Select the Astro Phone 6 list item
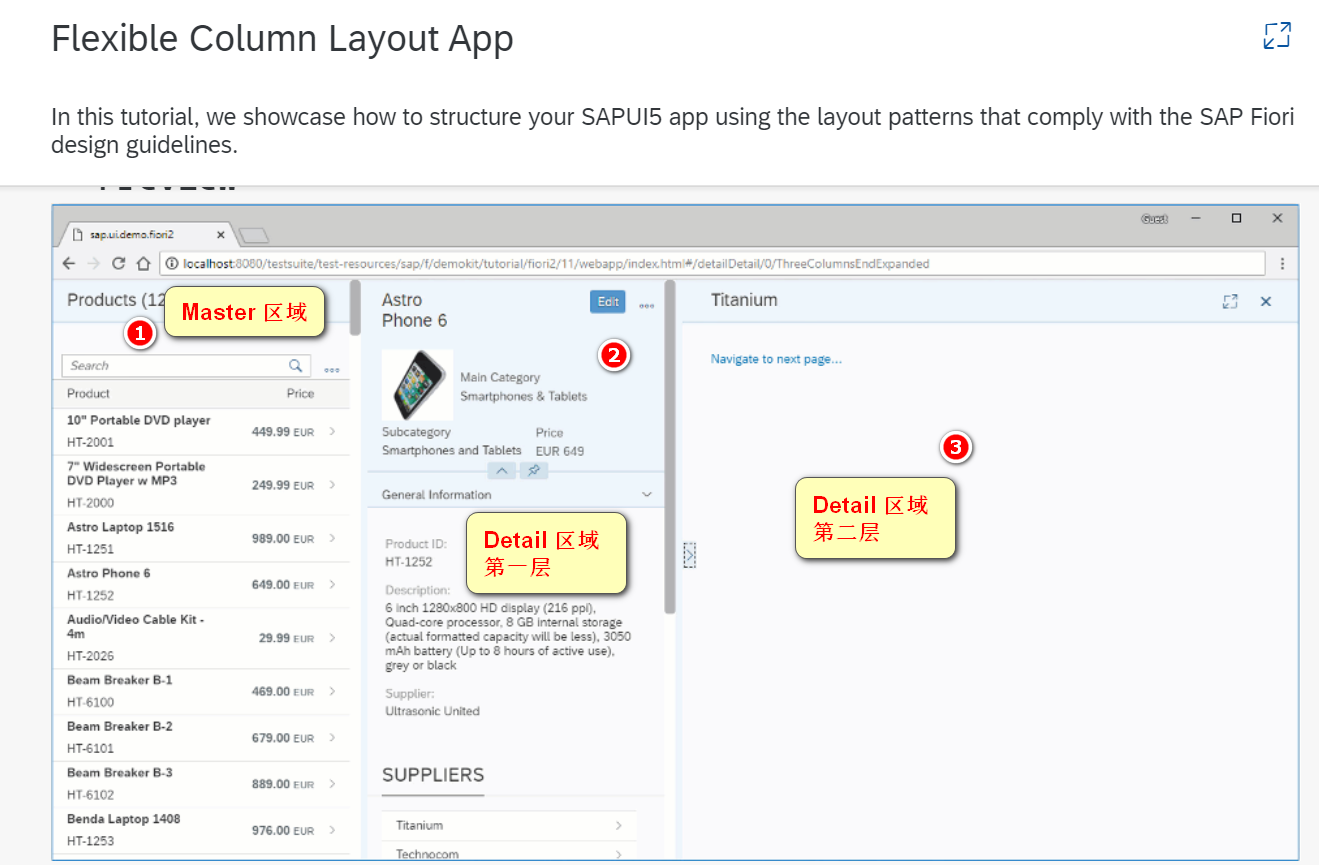Image resolution: width=1319 pixels, height=865 pixels. (x=200, y=584)
